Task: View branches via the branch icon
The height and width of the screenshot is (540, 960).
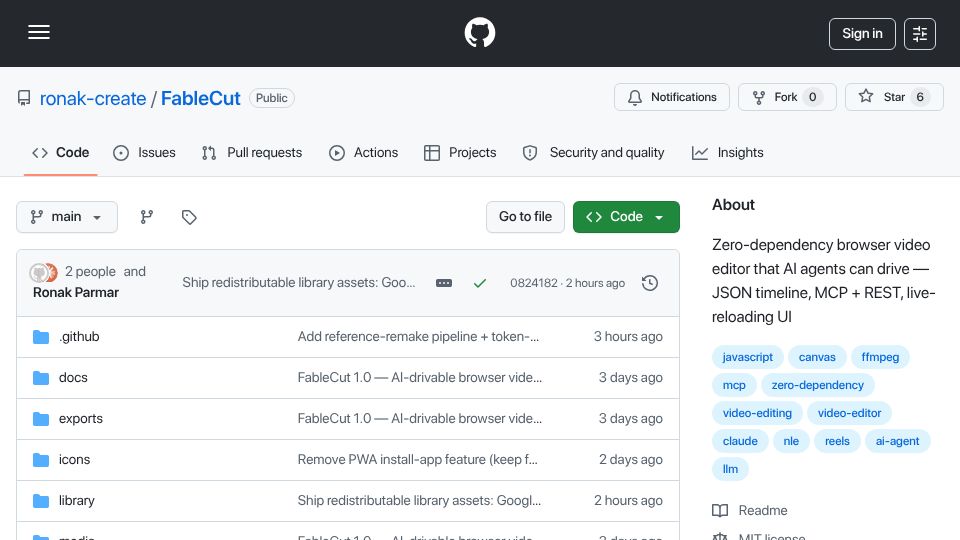Action: (x=146, y=217)
